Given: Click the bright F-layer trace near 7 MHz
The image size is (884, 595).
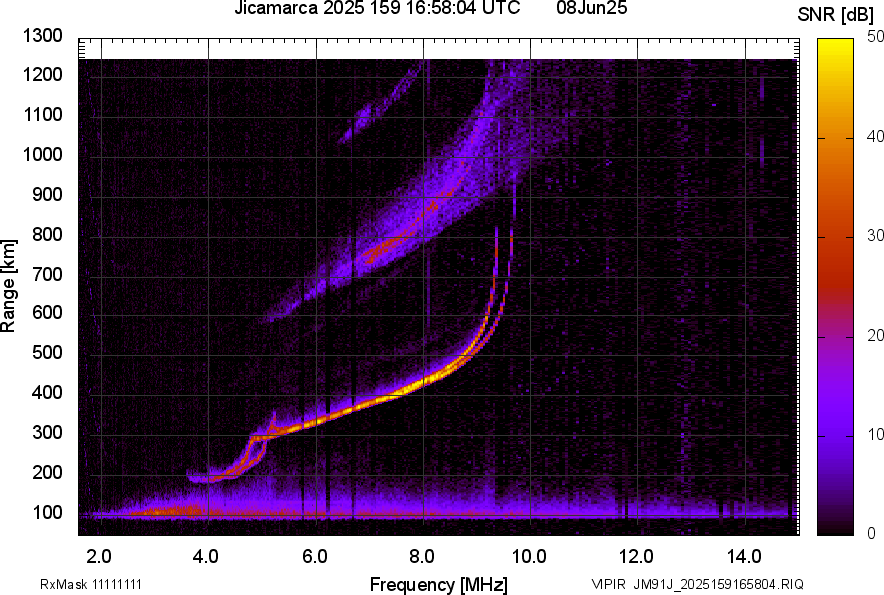Looking at the screenshot, I should point(370,404).
